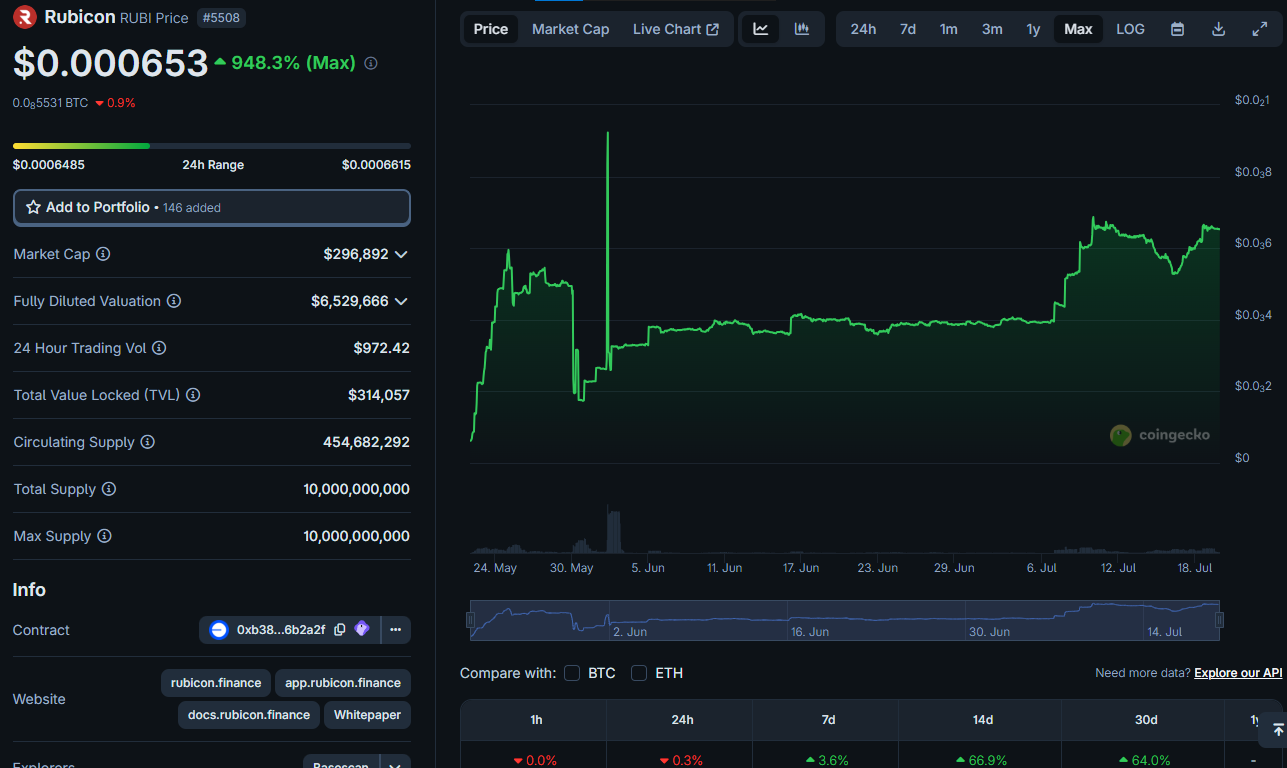Open docs.rubicon.finance link
Image resolution: width=1287 pixels, height=768 pixels.
coord(249,715)
